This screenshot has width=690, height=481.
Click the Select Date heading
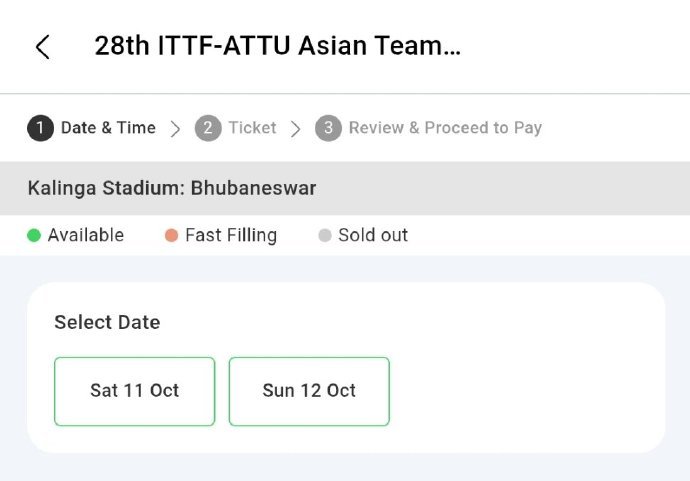click(107, 322)
